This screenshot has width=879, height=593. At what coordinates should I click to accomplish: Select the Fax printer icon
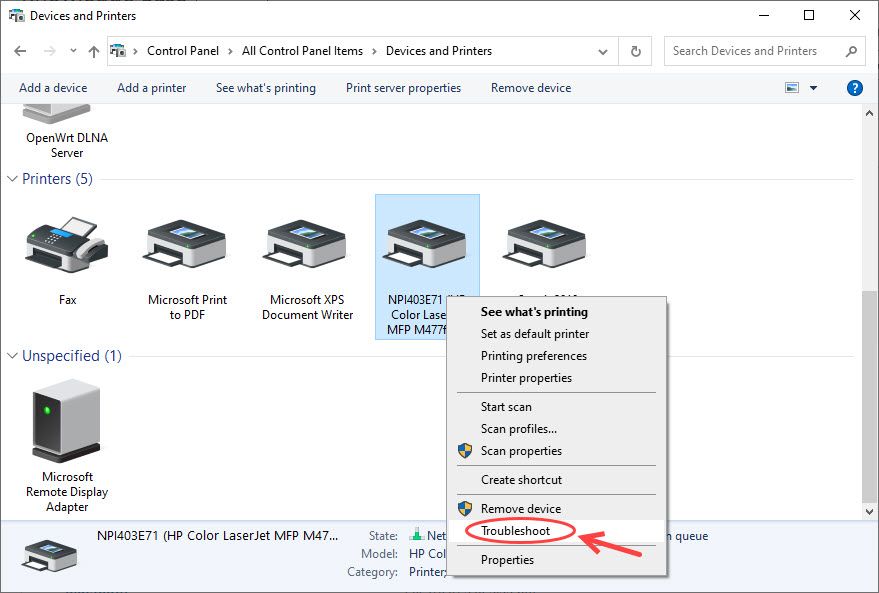(x=67, y=245)
